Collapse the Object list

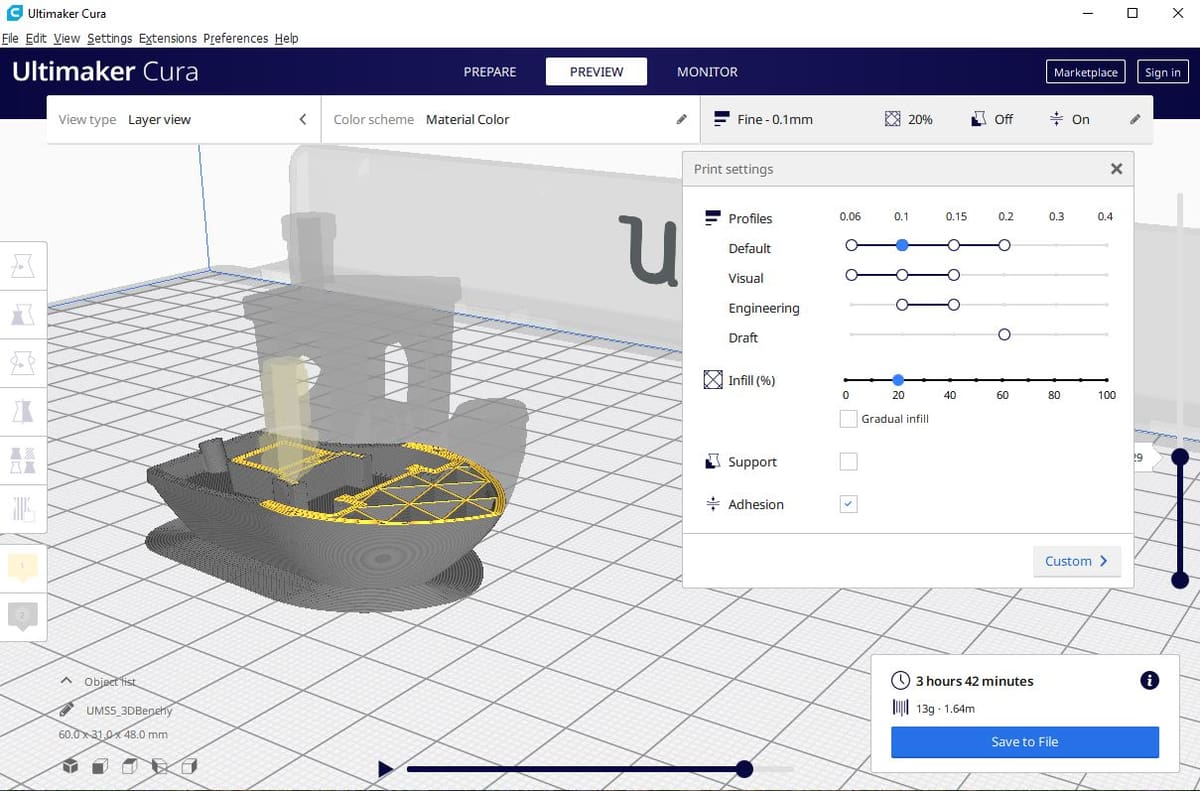coord(68,681)
